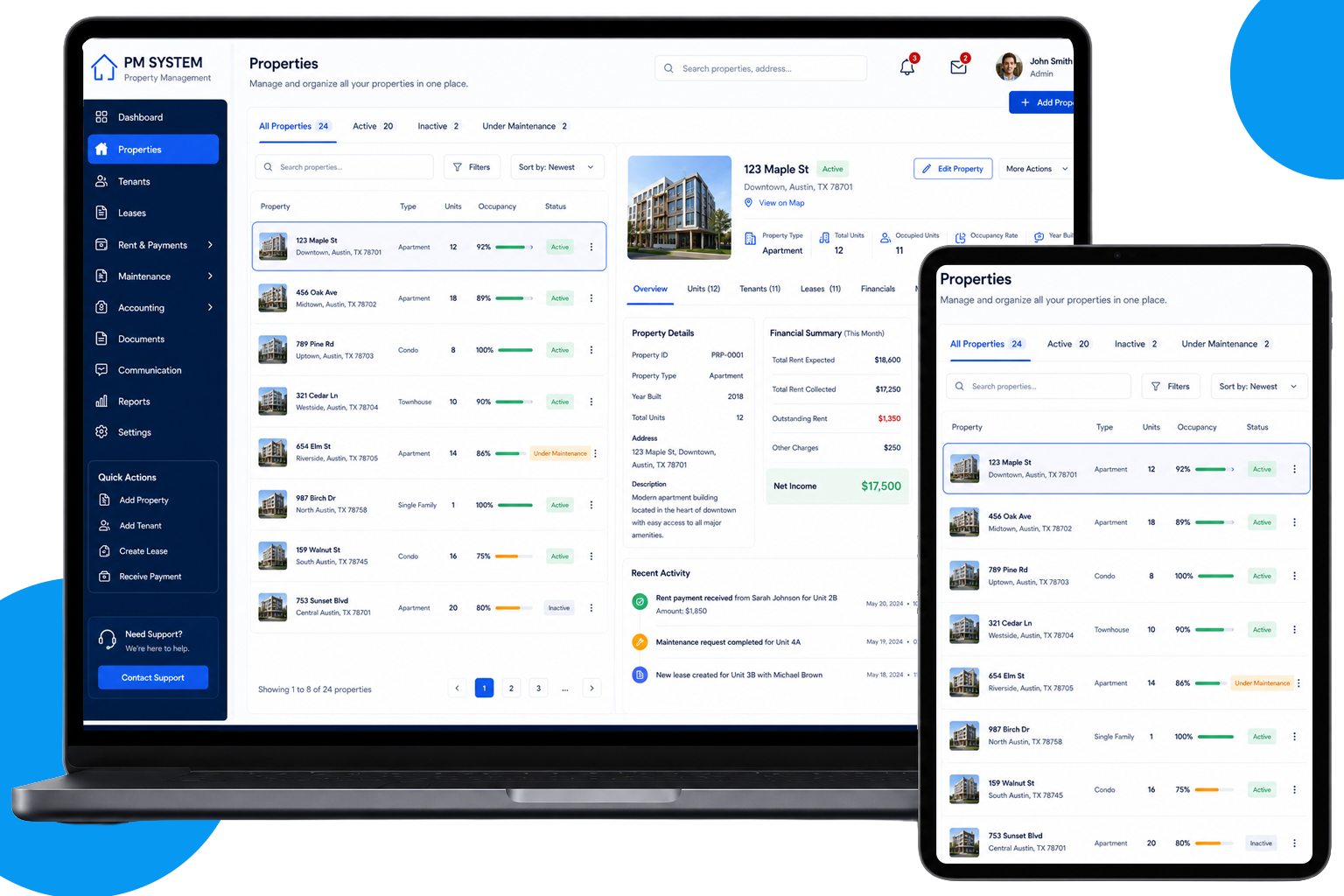This screenshot has width=1344, height=896.
Task: Click the Filters button on the tablet
Action: tap(1171, 387)
